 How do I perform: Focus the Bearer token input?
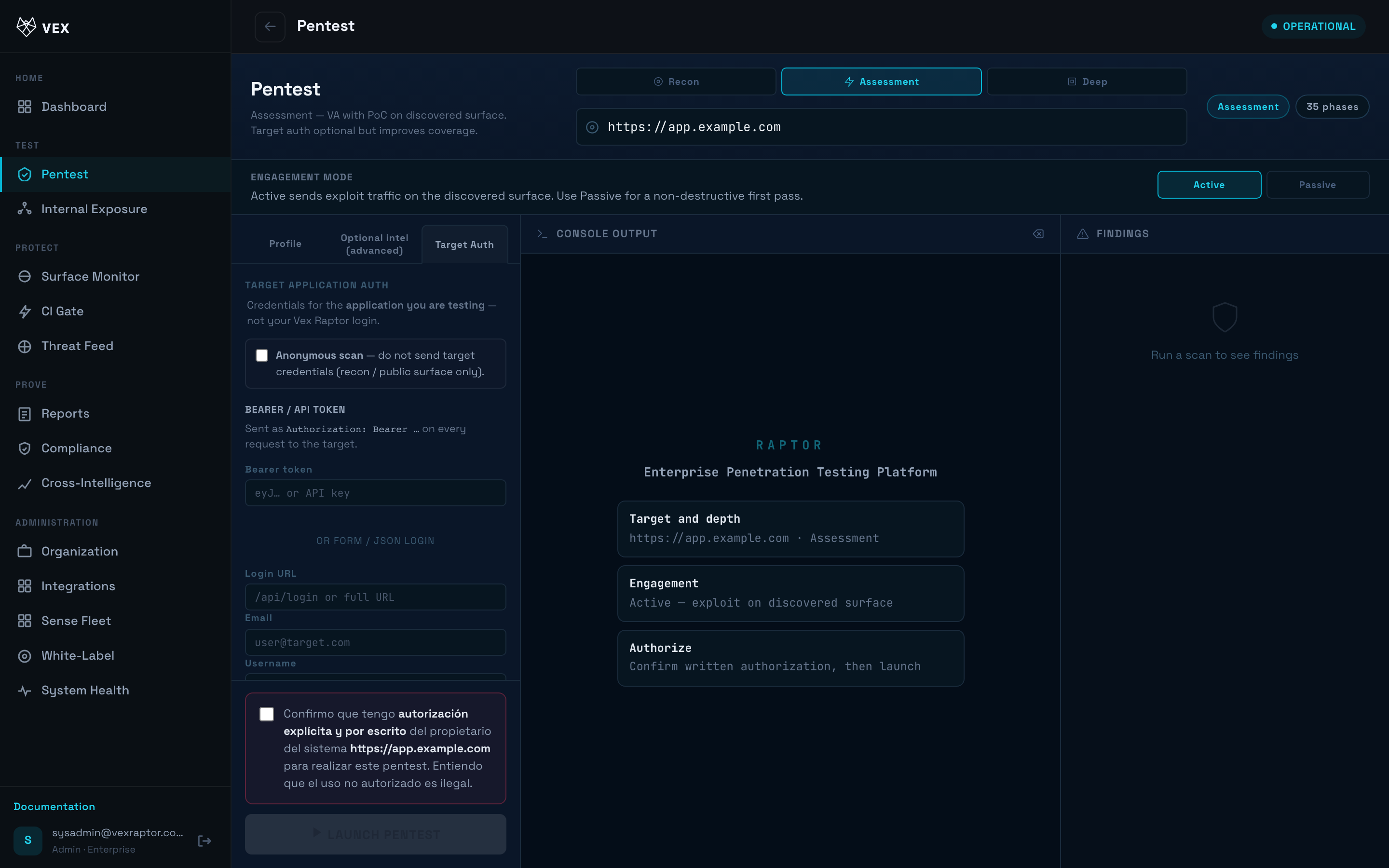click(x=375, y=493)
